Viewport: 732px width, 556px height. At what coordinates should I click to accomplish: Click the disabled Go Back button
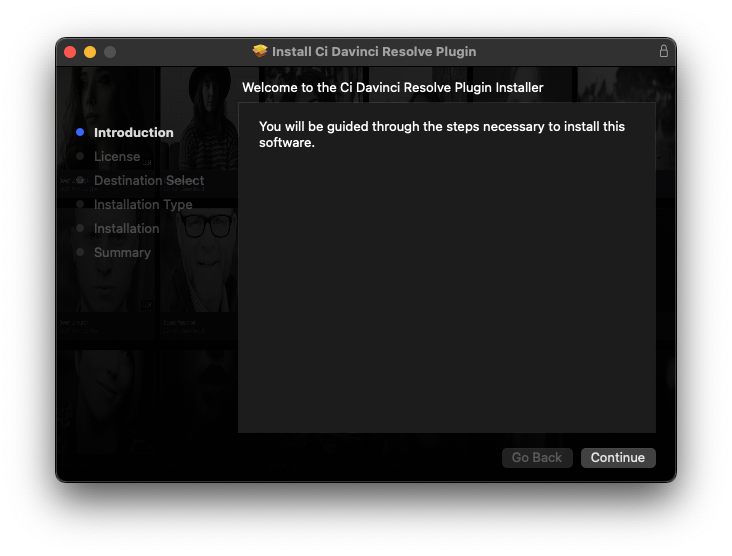coord(537,457)
